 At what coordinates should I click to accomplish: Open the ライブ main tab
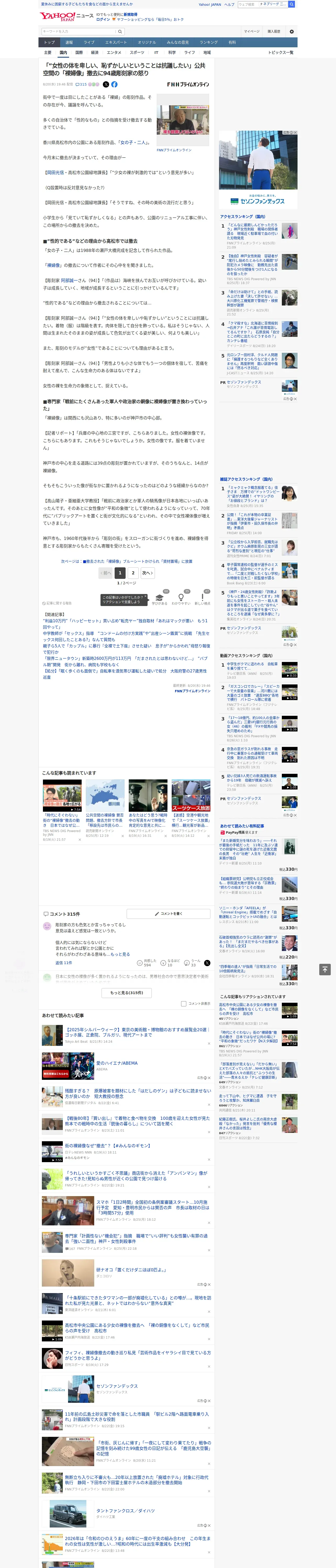coord(89,43)
